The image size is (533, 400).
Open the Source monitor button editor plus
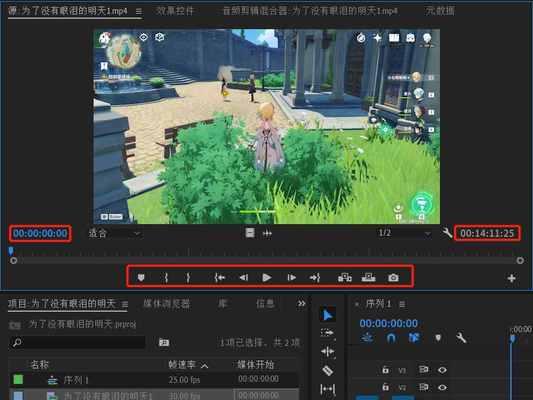pos(511,278)
